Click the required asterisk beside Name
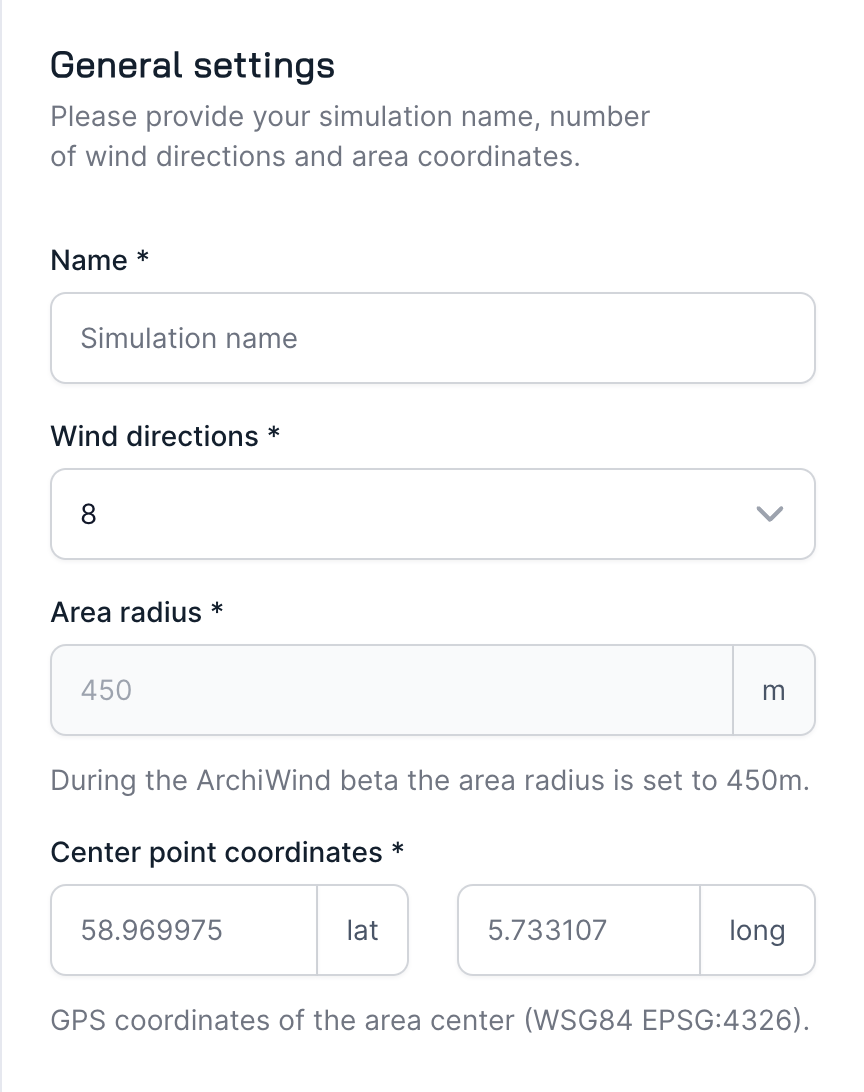 click(142, 259)
